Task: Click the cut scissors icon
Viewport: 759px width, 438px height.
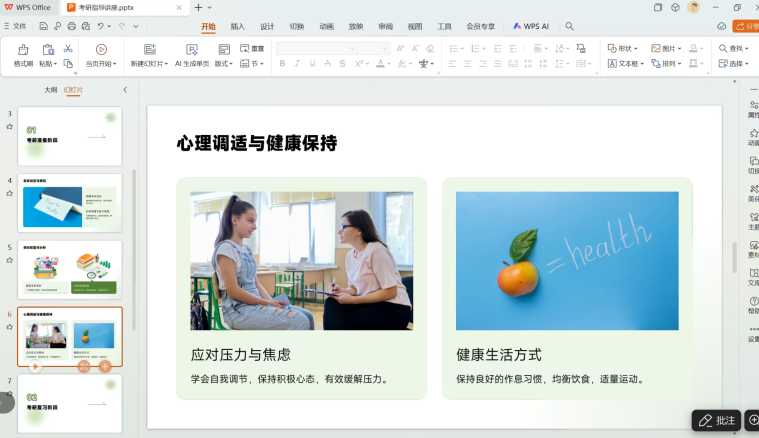Action: point(68,48)
